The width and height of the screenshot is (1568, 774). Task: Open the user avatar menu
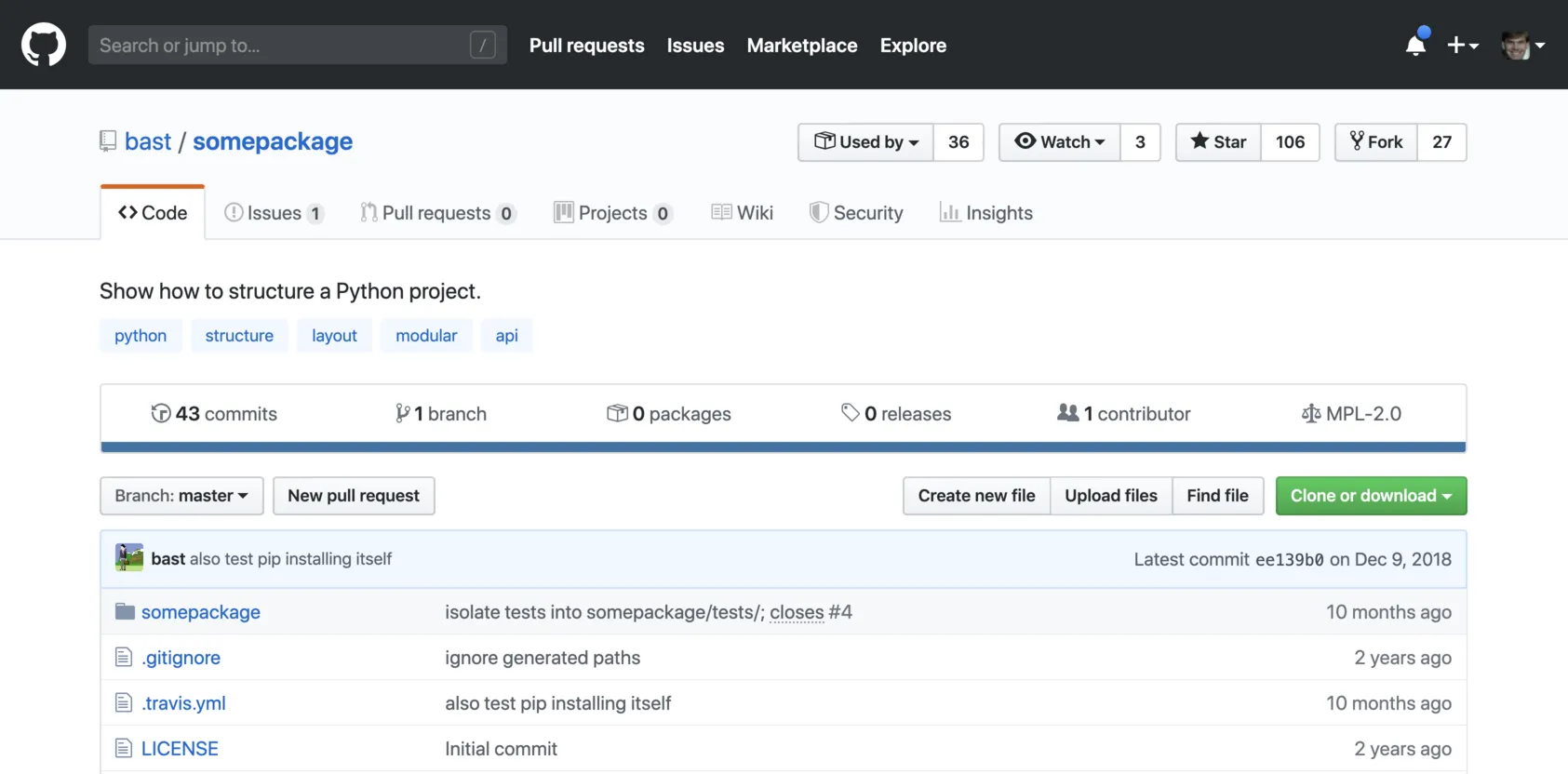pos(1523,45)
